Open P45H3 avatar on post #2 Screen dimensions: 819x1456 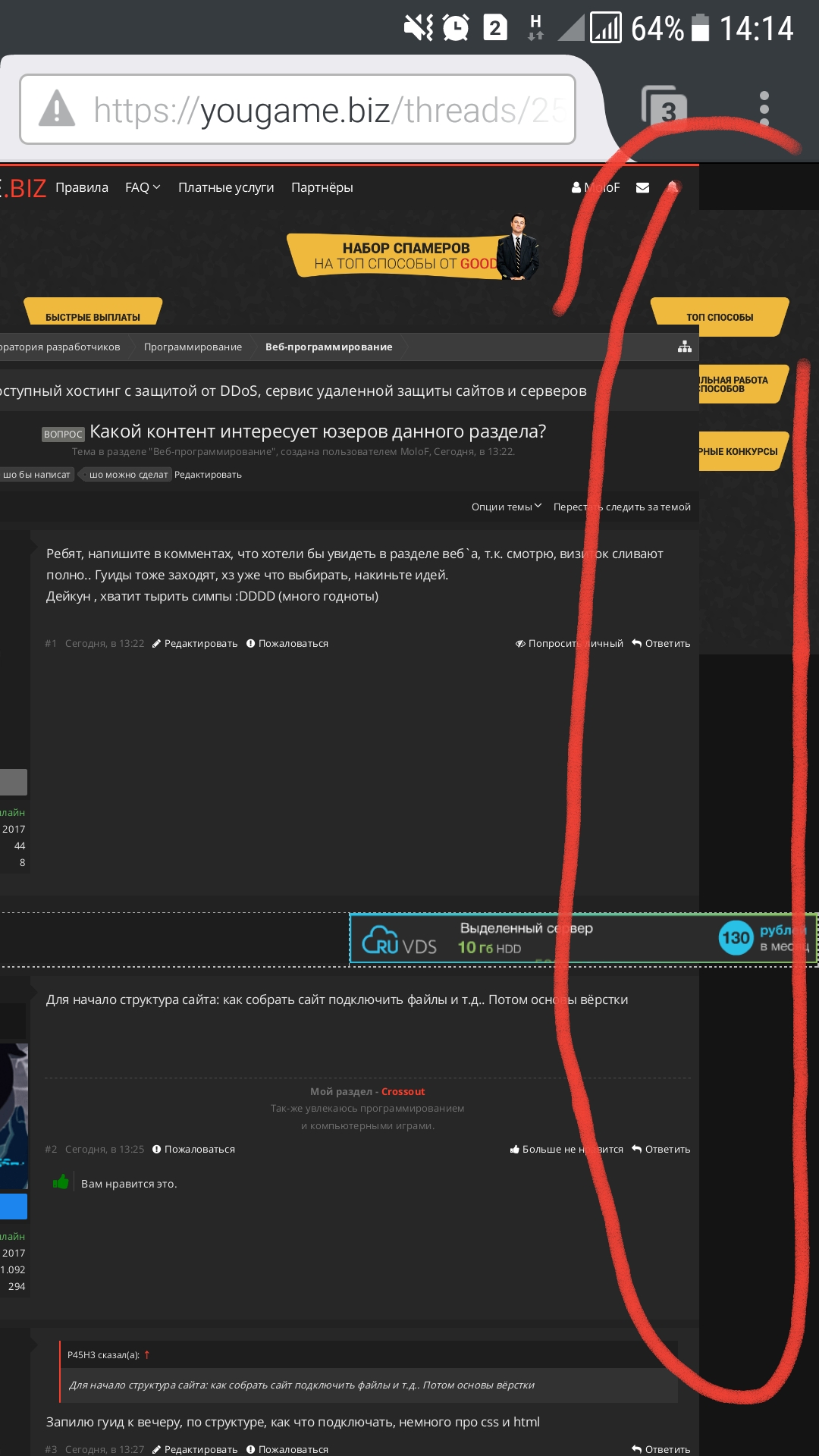14,1116
